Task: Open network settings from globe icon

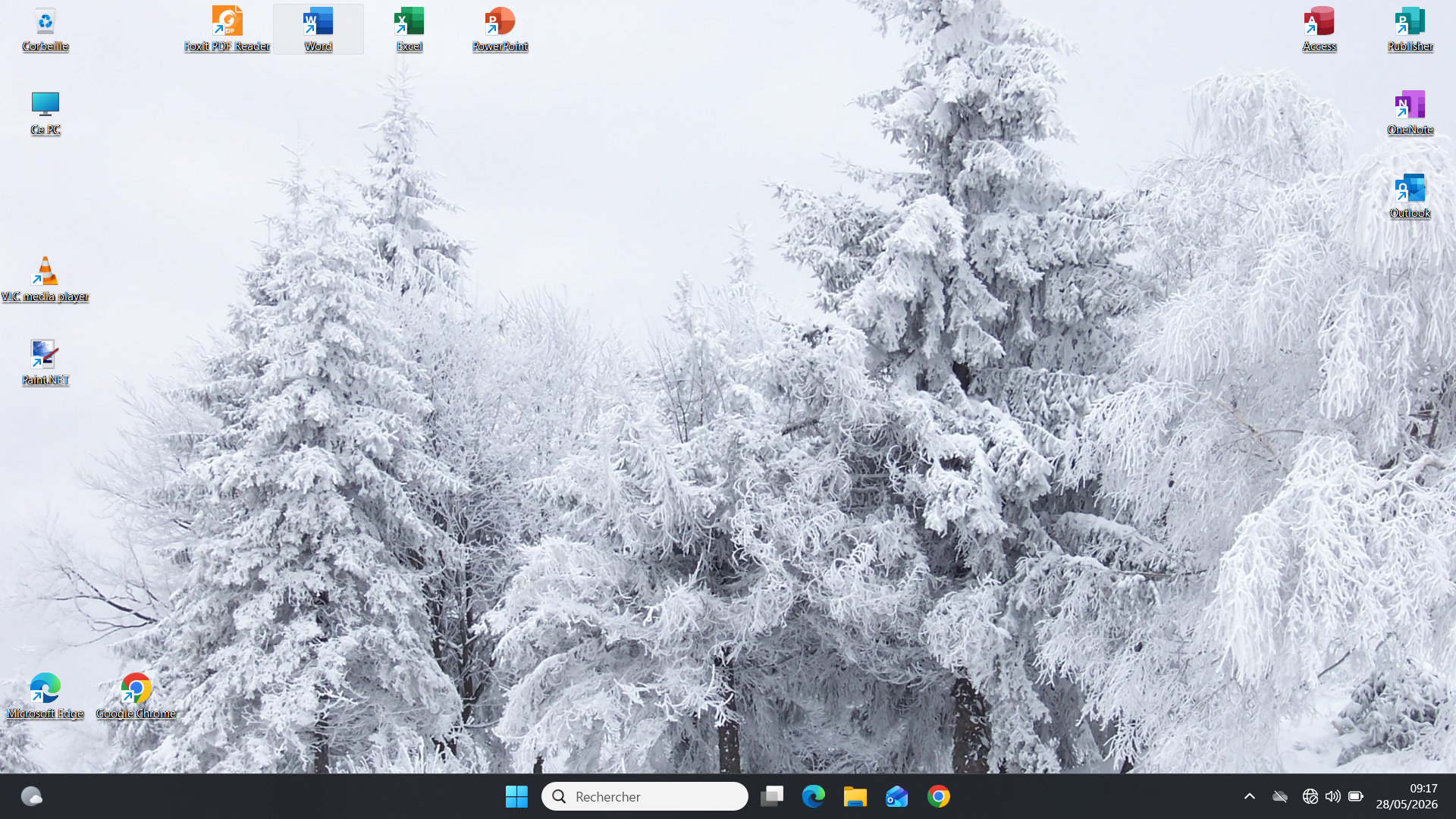Action: [x=1310, y=796]
